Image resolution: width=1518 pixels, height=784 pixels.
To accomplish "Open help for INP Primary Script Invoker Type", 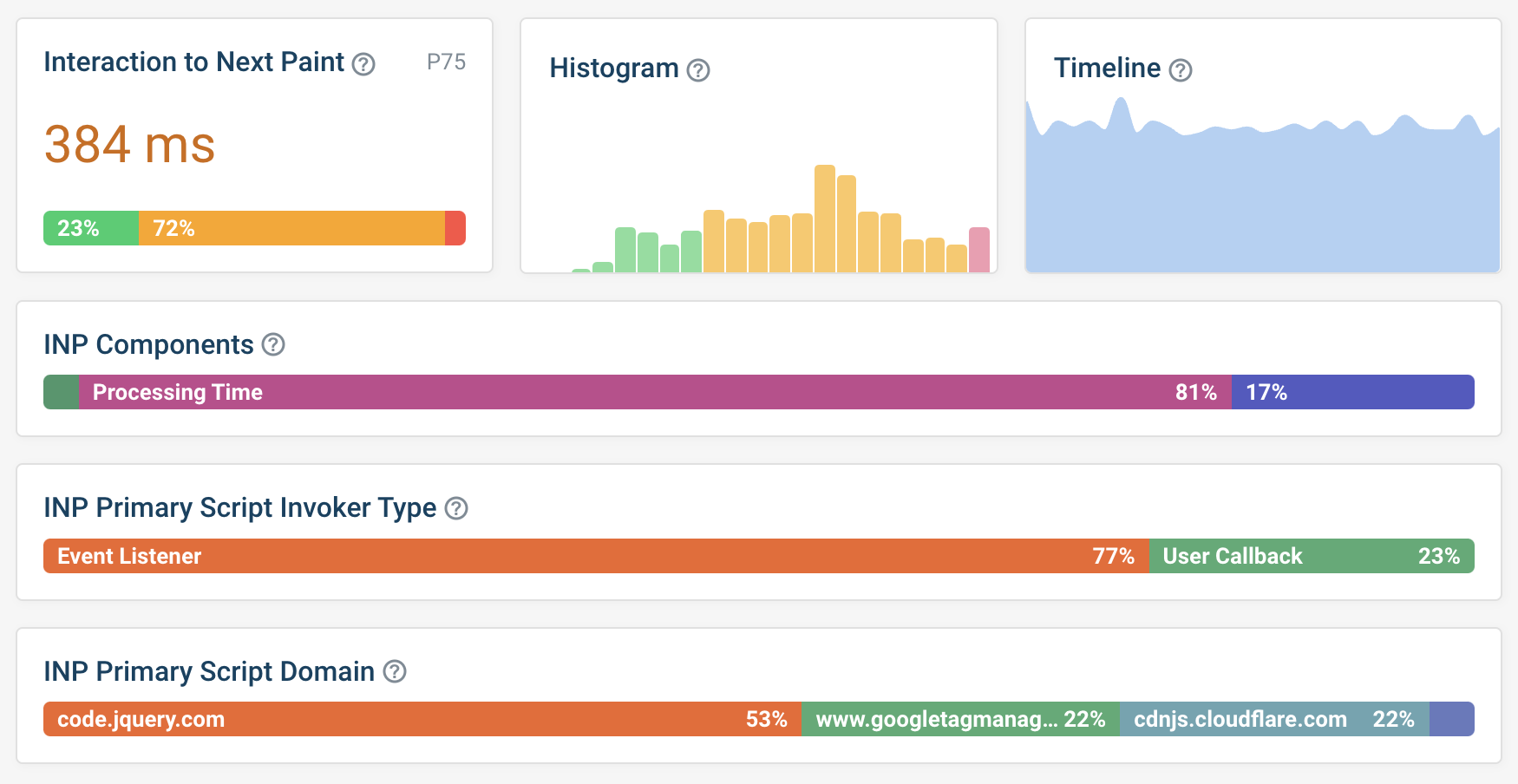I will pos(456,508).
